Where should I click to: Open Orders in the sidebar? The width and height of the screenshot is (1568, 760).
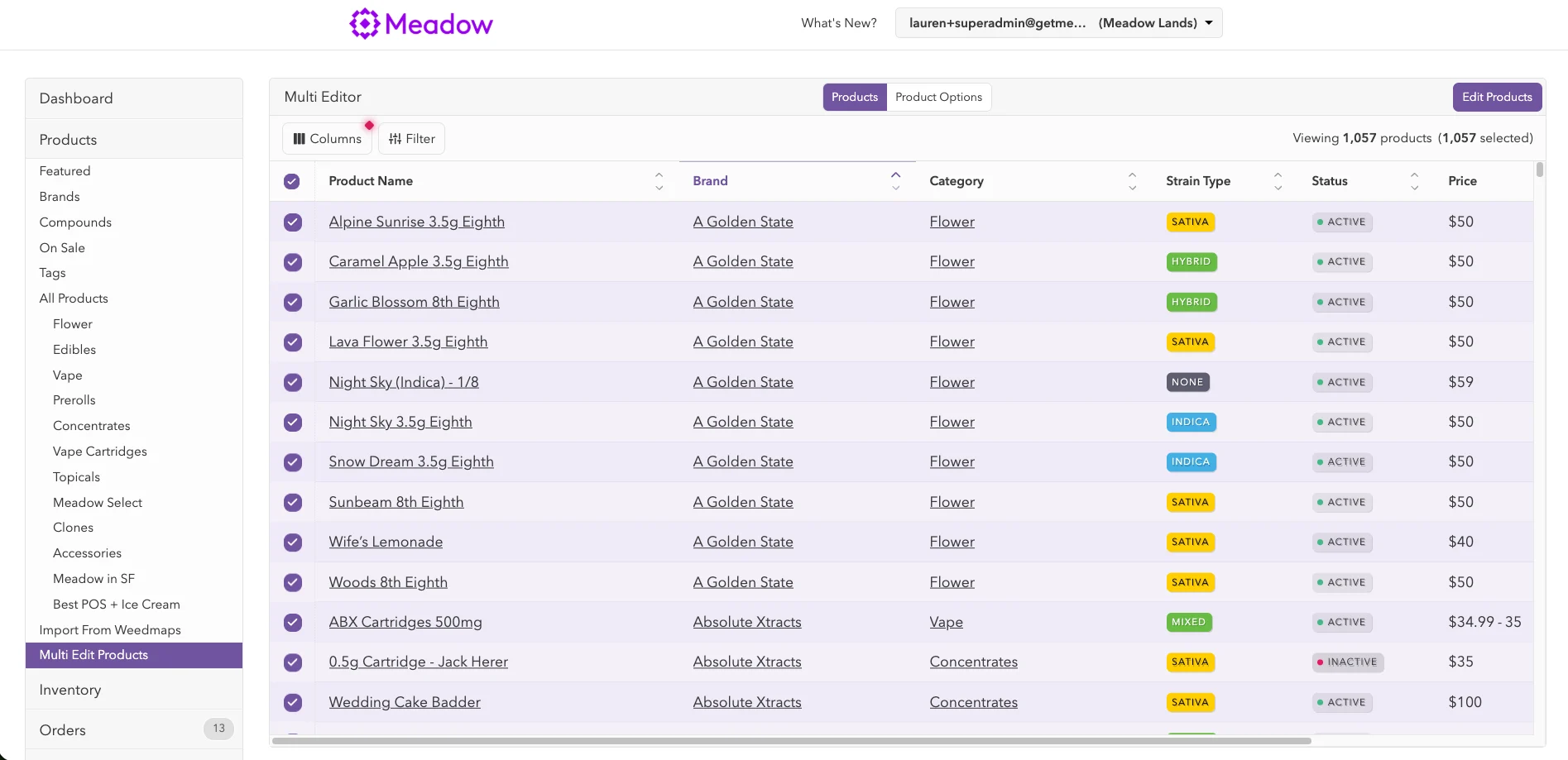click(x=134, y=730)
